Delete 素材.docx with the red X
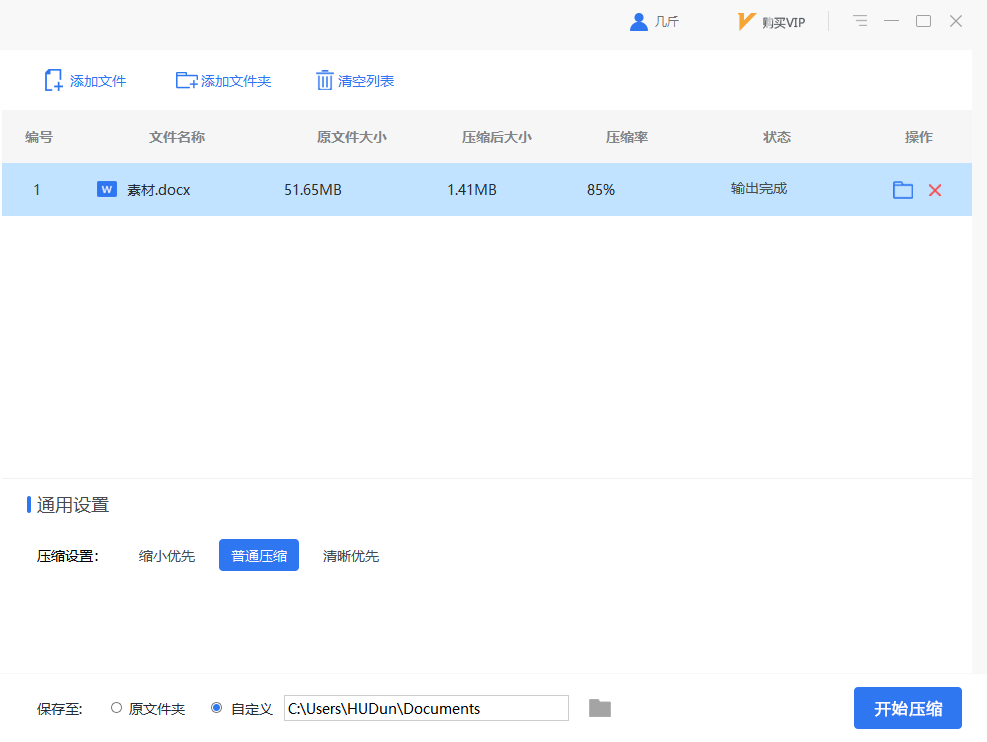987x742 pixels. pyautogui.click(x=935, y=190)
